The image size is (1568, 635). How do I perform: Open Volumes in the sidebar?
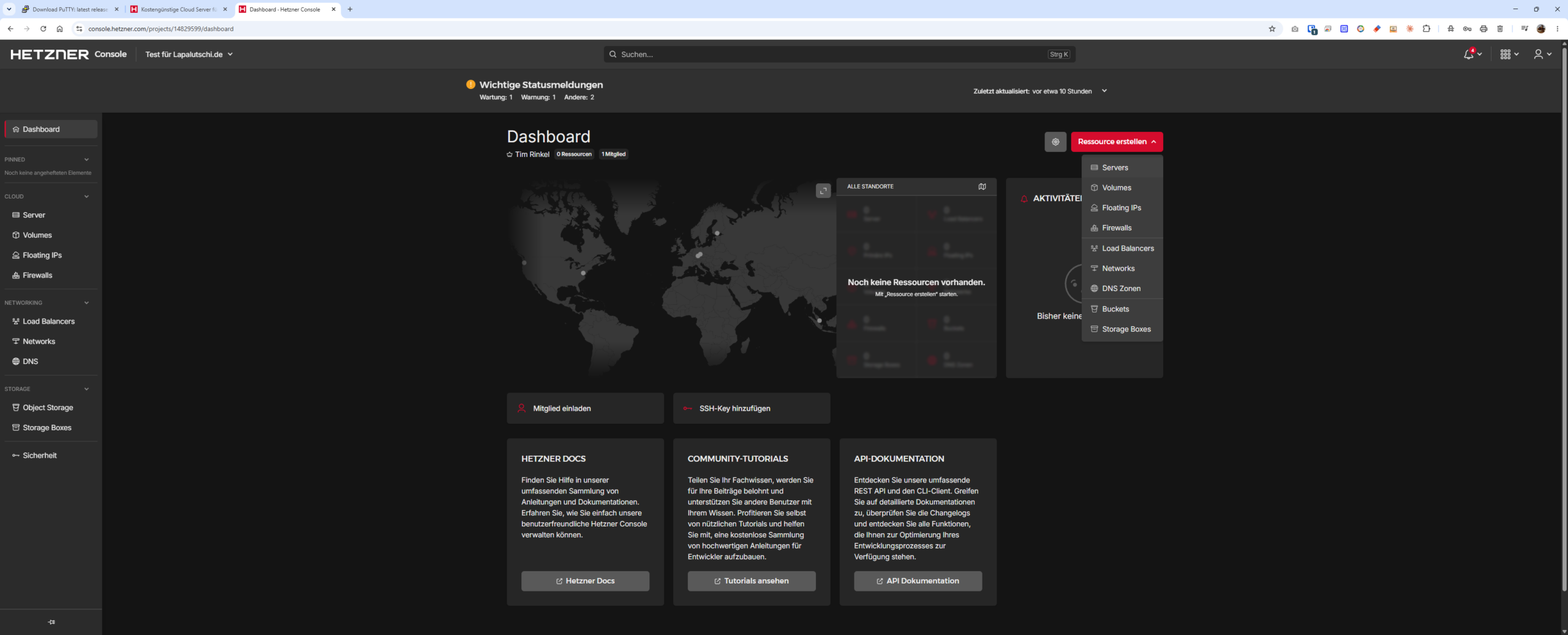(x=51, y=235)
